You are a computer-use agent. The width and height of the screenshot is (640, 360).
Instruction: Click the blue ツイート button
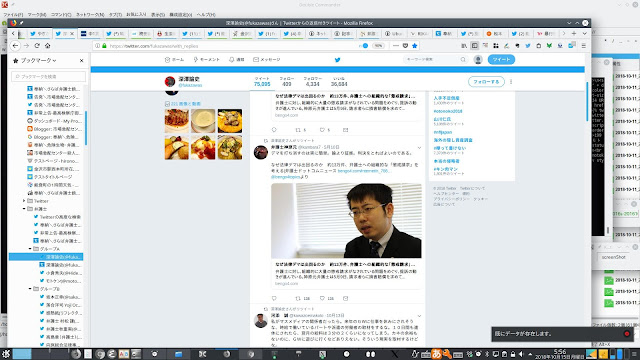[x=501, y=60]
